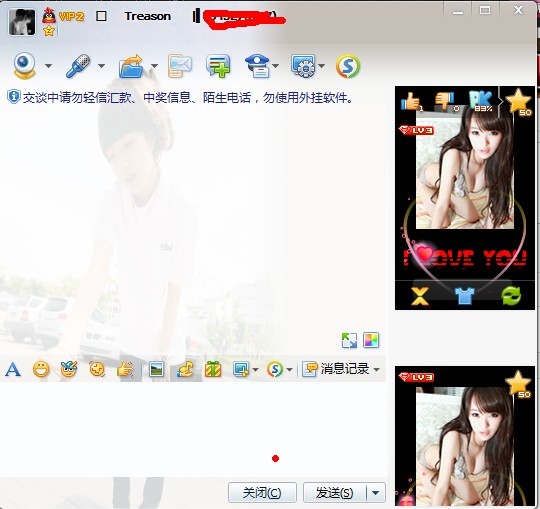Create discussion group with green plus icon
540x509 pixels.
pos(218,66)
